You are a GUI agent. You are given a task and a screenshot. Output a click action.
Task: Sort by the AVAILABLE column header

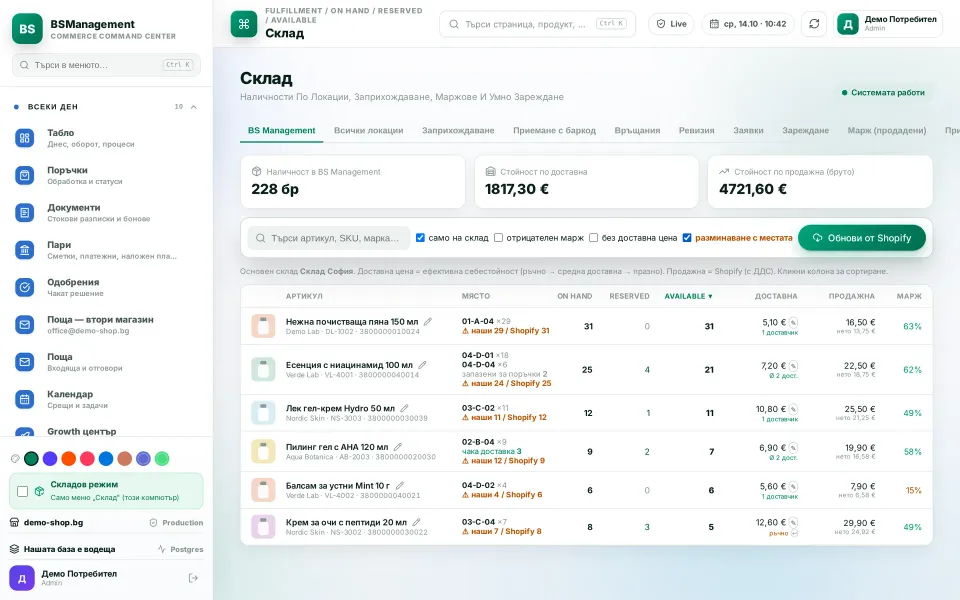(688, 296)
